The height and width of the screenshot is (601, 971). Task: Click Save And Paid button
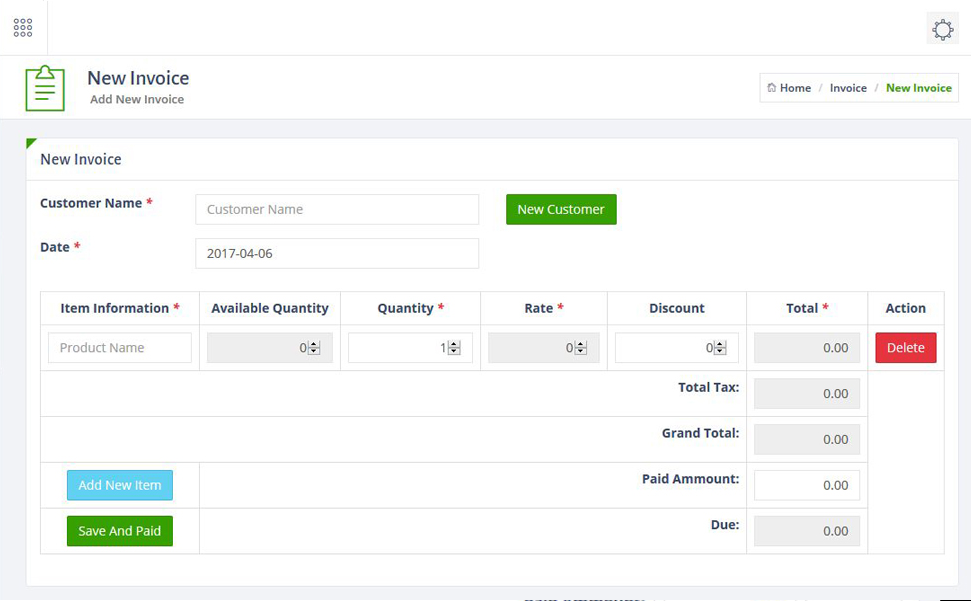[x=120, y=530]
